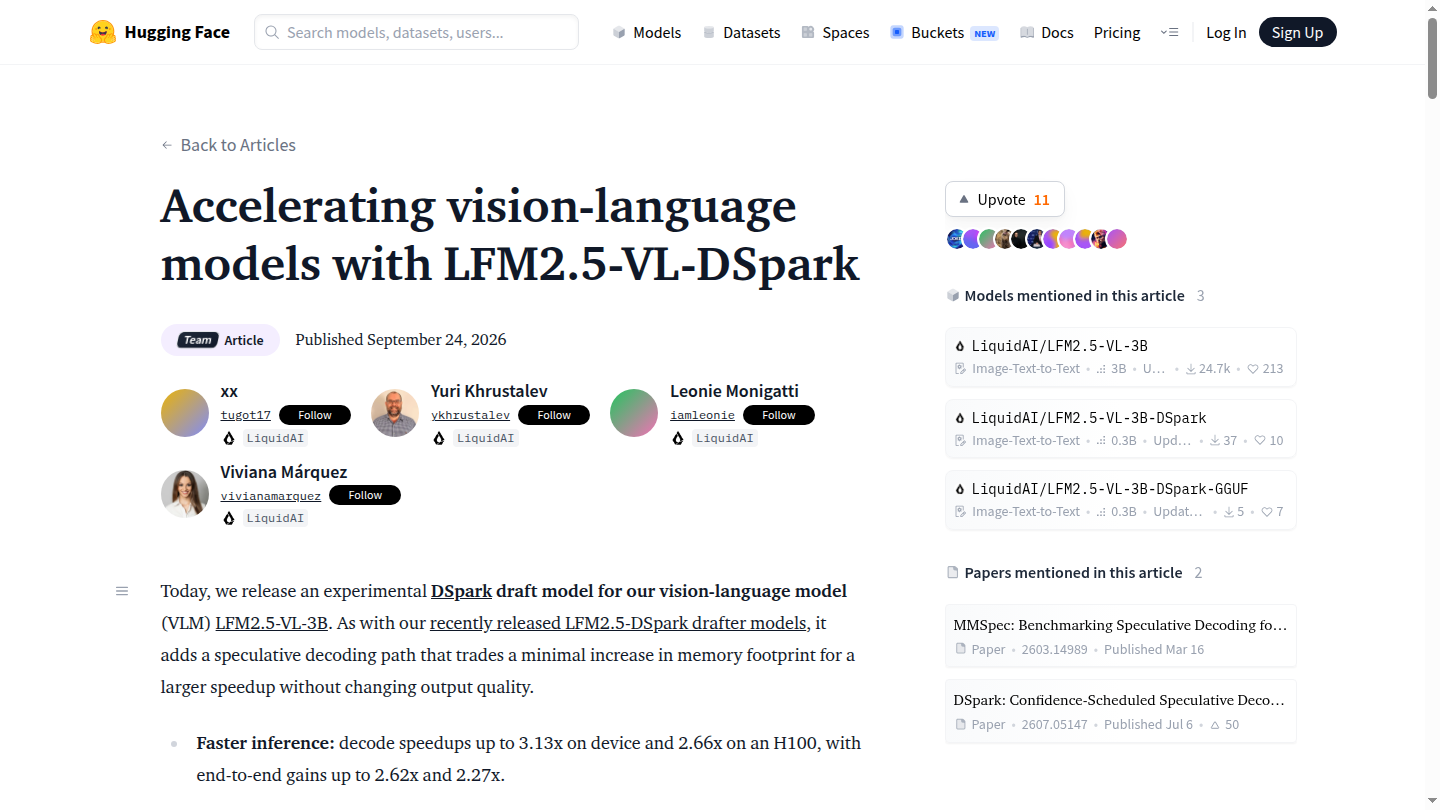Follow Yuri Khrustalev (ykhrustalev)
This screenshot has width=1440, height=810.
click(554, 415)
